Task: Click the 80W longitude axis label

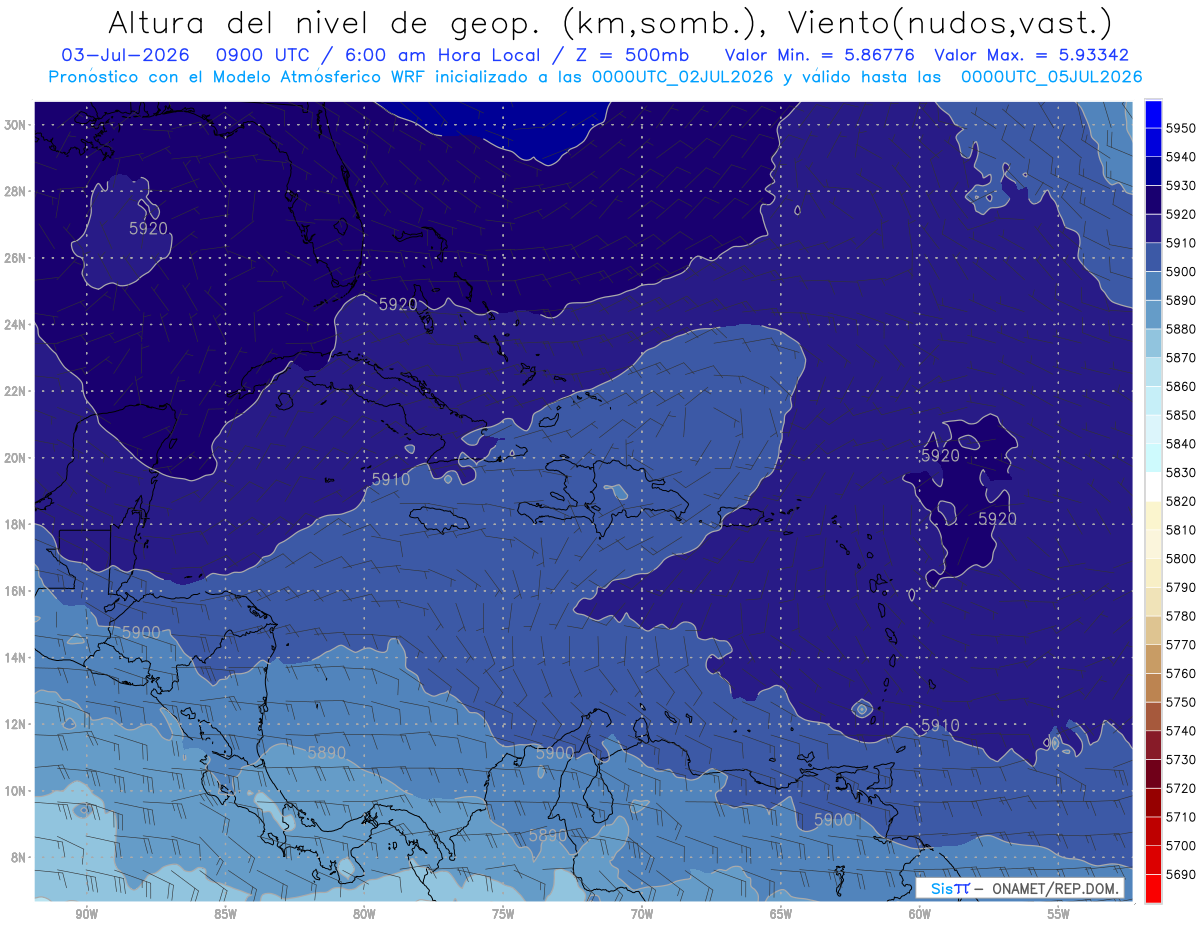Action: pyautogui.click(x=364, y=914)
